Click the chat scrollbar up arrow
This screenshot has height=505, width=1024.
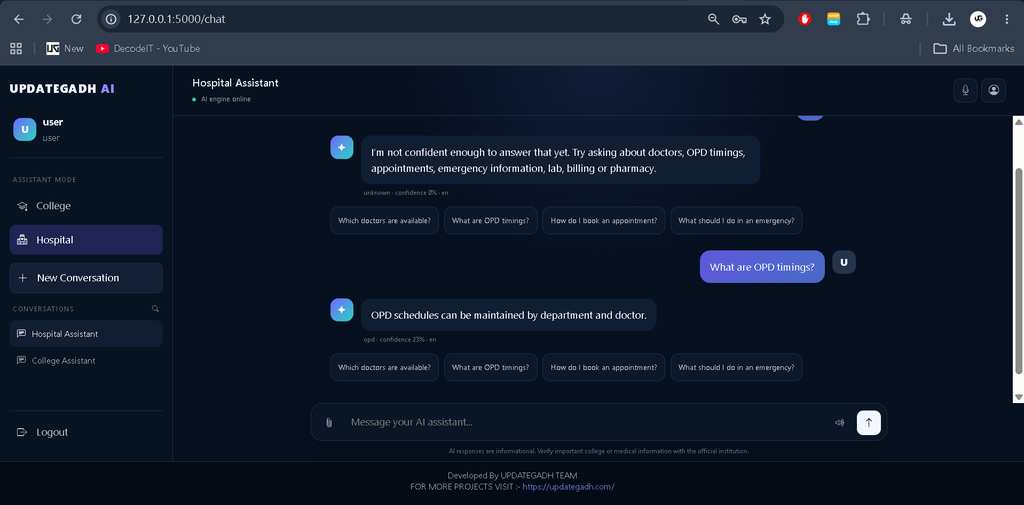point(1018,122)
